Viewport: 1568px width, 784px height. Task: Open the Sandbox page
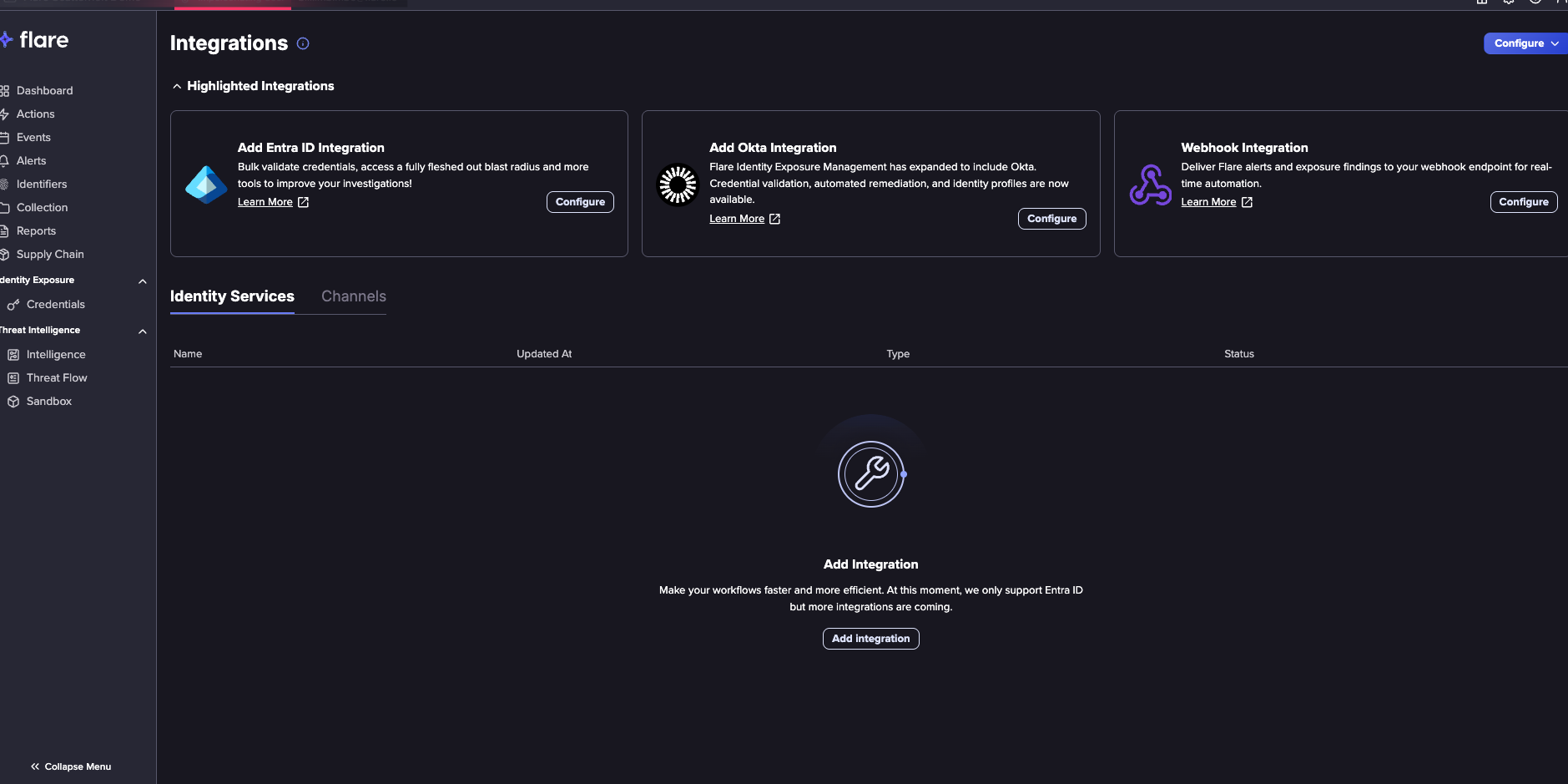click(49, 402)
